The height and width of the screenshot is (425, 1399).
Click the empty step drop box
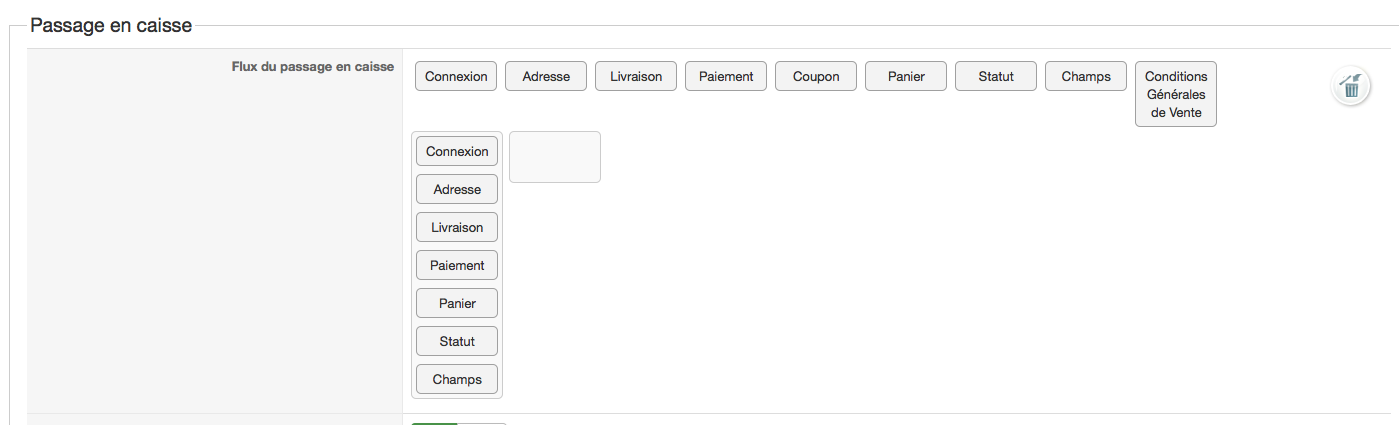(555, 157)
